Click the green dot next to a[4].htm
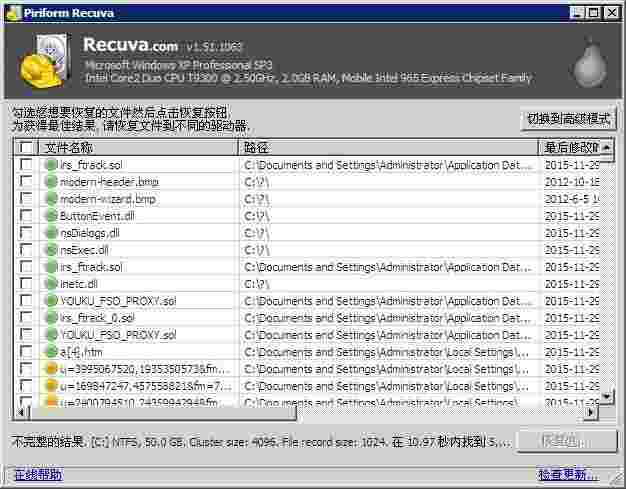This screenshot has height=489, width=626. coord(51,352)
